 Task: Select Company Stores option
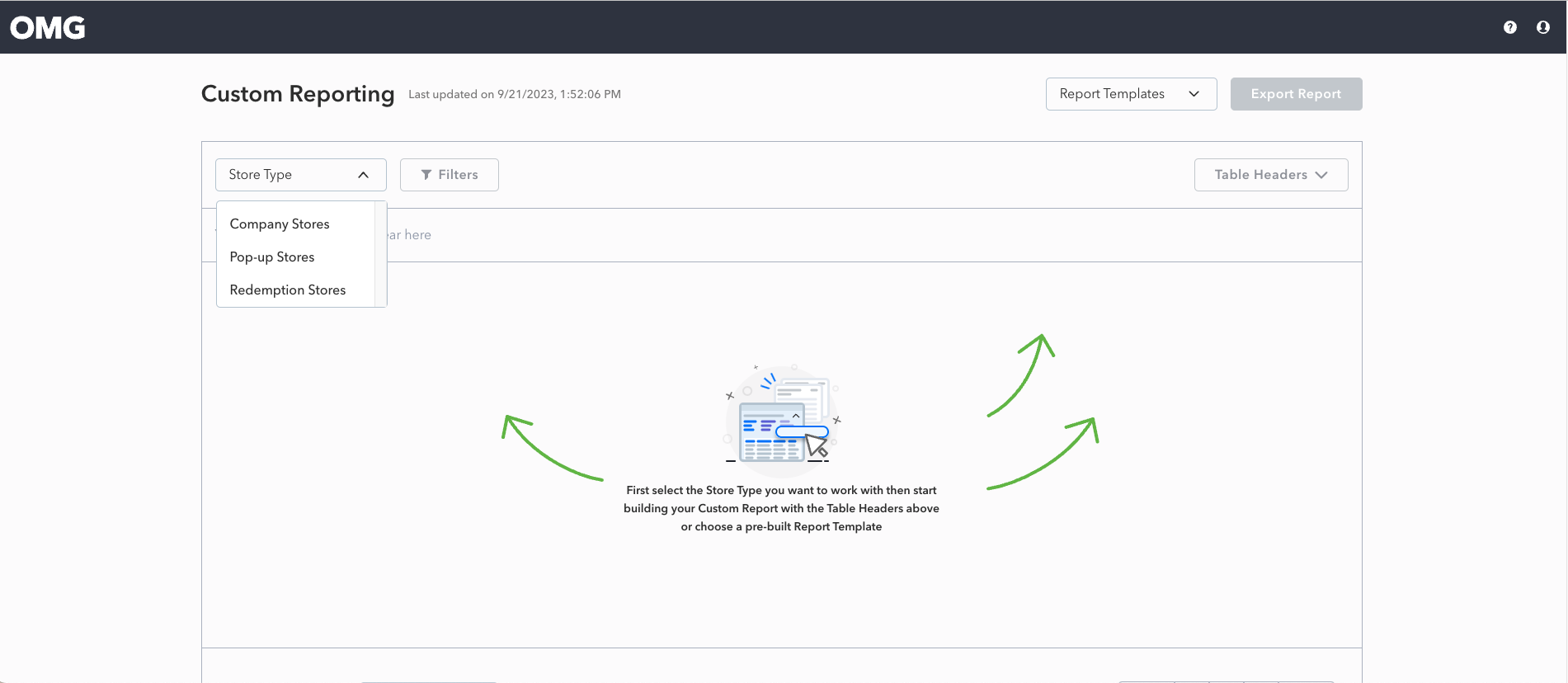click(x=295, y=224)
